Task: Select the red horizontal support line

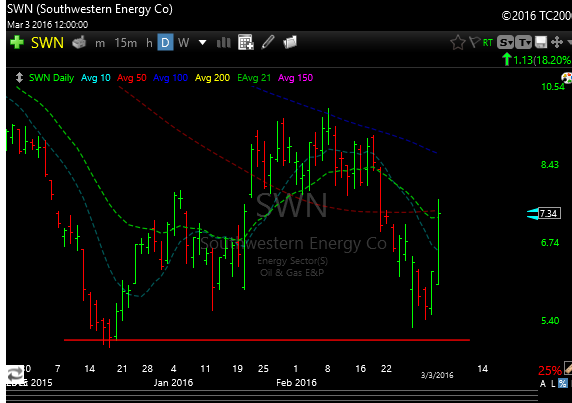Action: (267, 340)
